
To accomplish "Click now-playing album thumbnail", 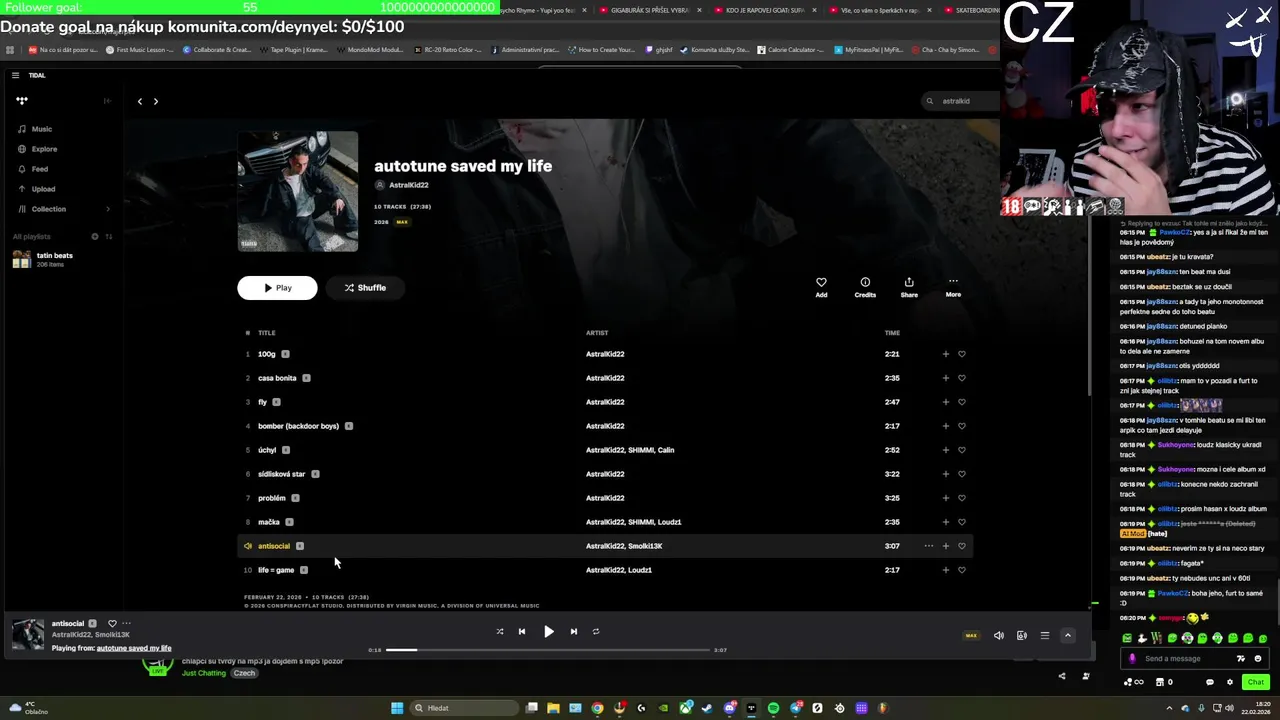I will pyautogui.click(x=28, y=635).
